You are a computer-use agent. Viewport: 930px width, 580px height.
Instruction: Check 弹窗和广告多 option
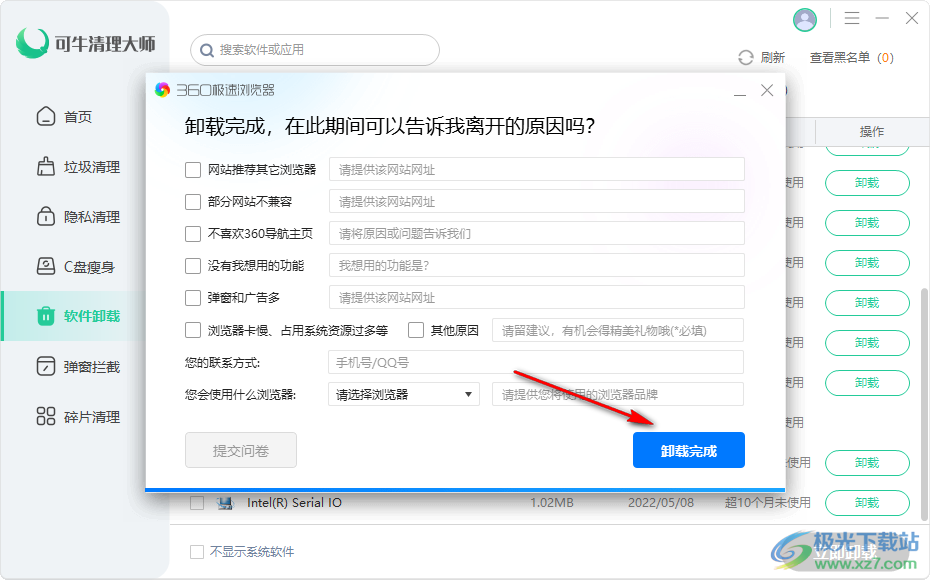pos(193,298)
